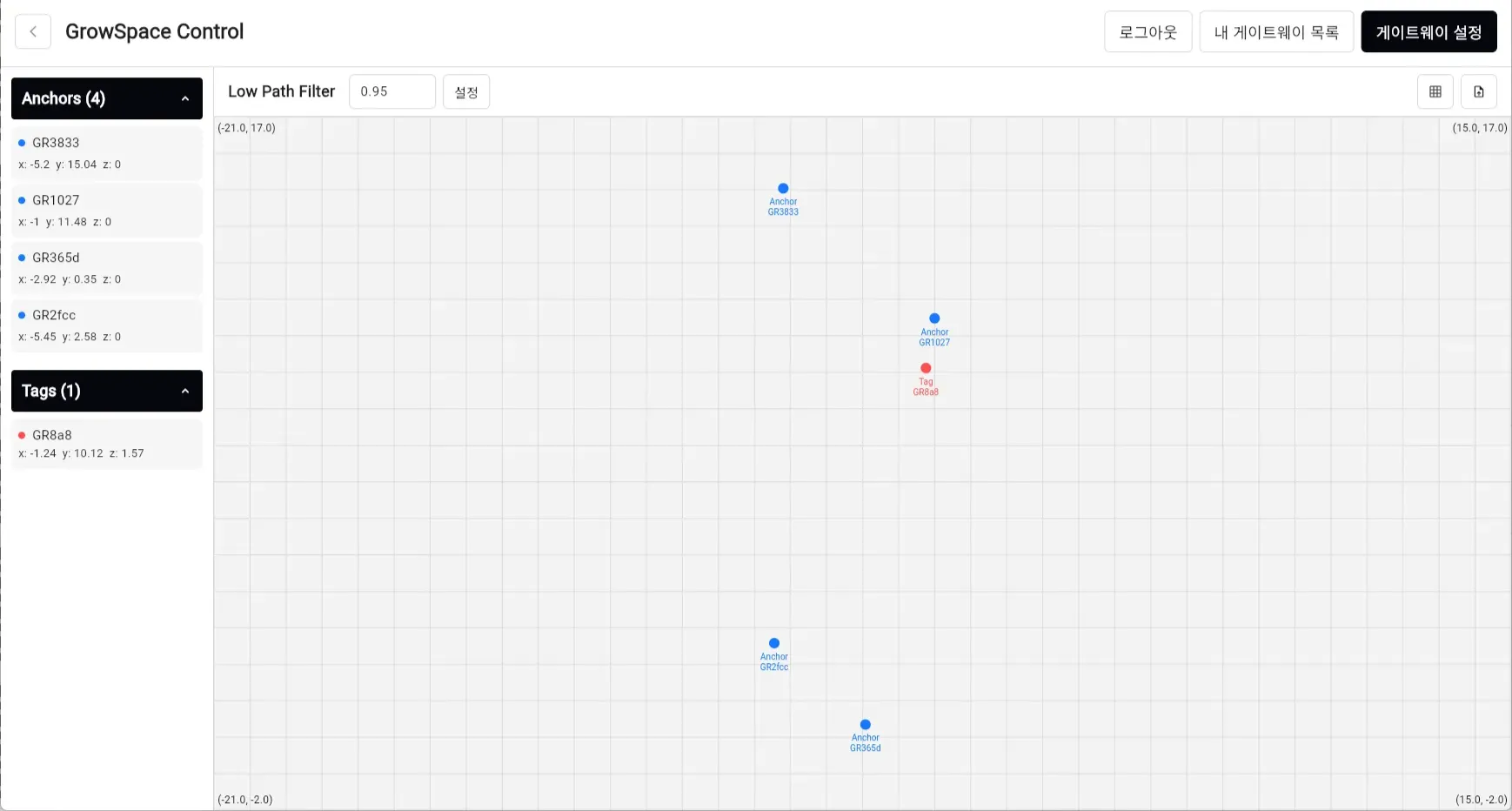Click the back arrow icon
This screenshot has width=1512, height=811.
(x=33, y=32)
